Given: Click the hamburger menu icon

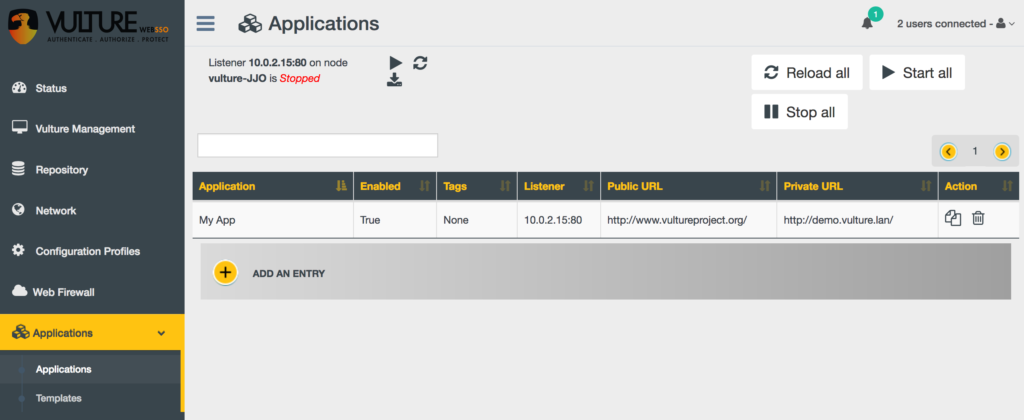Looking at the screenshot, I should 206,24.
